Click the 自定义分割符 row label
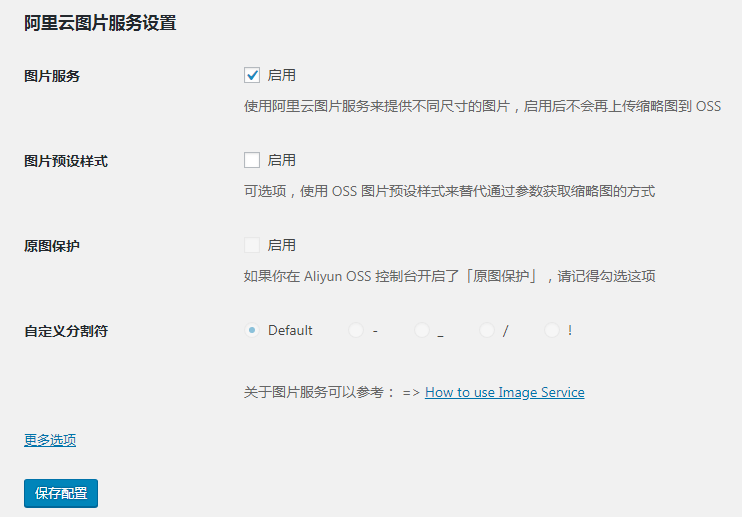742x517 pixels. (x=66, y=331)
